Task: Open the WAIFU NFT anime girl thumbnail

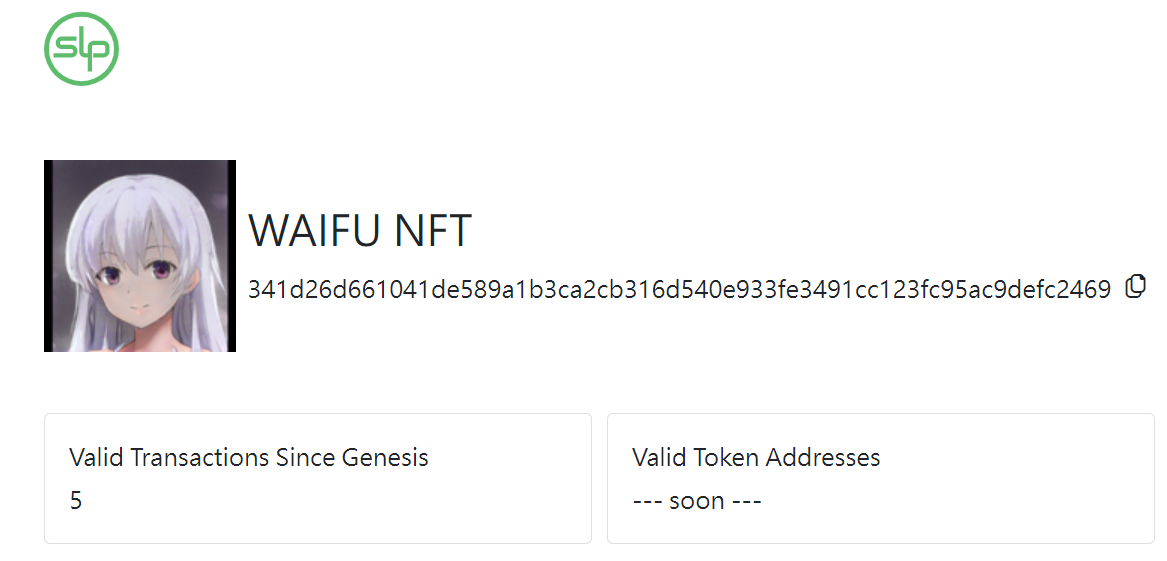Action: coord(140,256)
